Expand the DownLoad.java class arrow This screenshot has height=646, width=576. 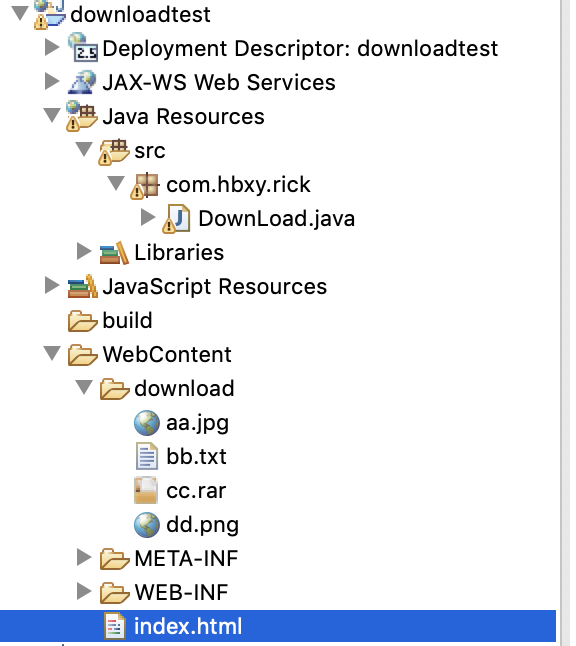click(x=148, y=217)
